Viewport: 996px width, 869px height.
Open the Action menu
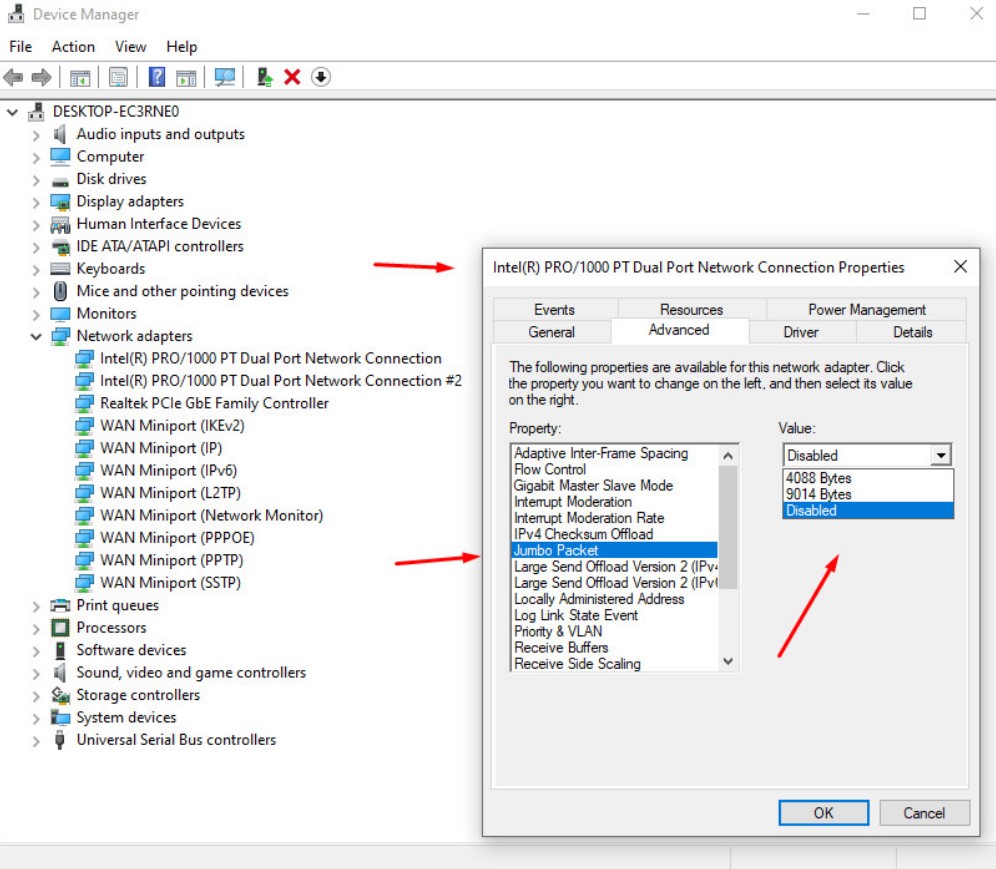pyautogui.click(x=73, y=47)
